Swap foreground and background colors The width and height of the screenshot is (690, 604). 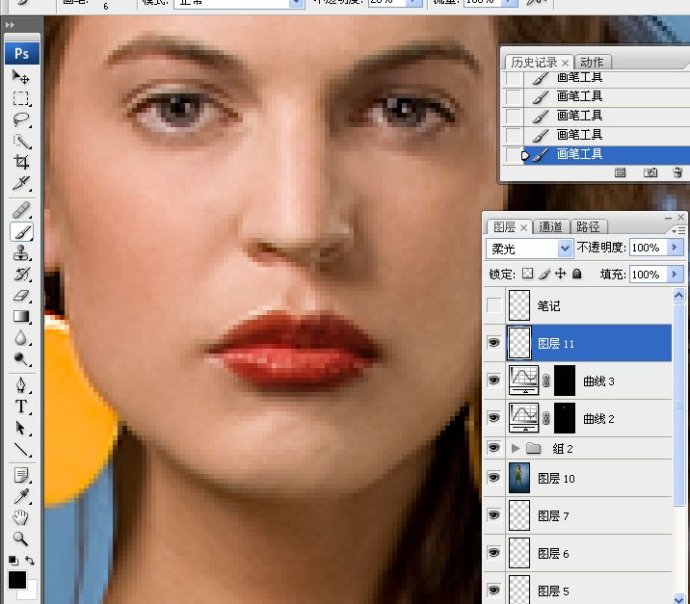(x=30, y=560)
